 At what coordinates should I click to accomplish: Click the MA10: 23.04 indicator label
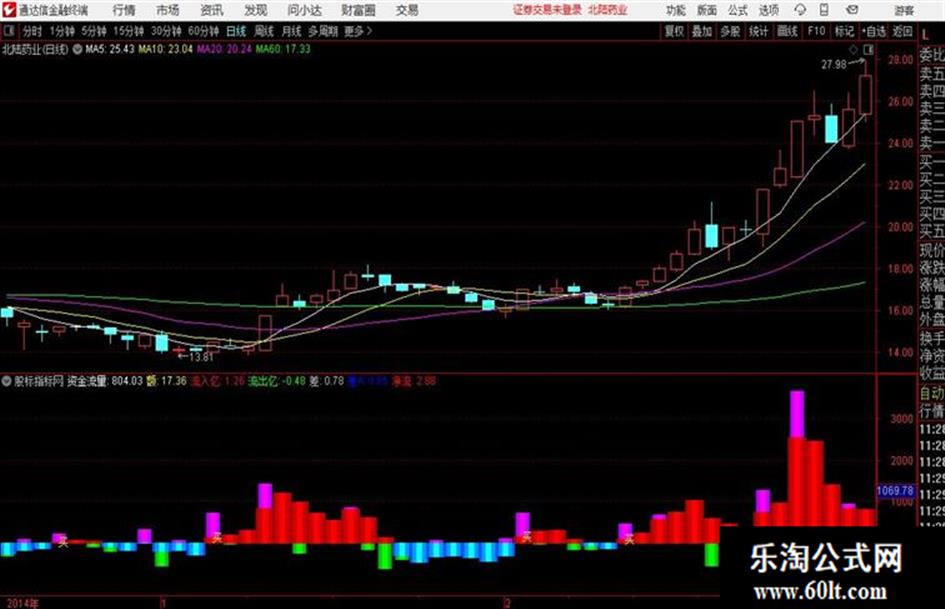(166, 49)
